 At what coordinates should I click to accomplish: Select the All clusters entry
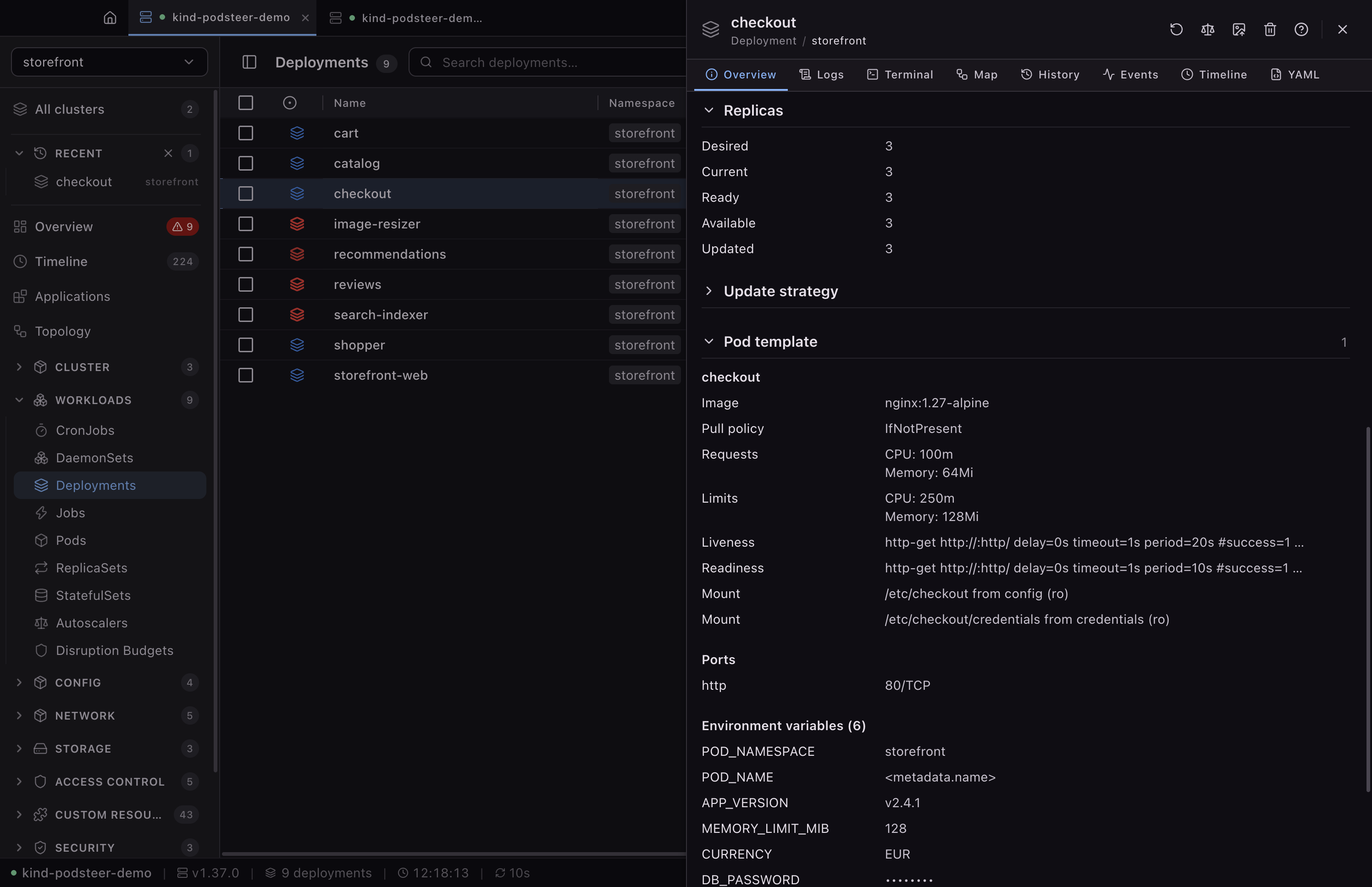(106, 110)
